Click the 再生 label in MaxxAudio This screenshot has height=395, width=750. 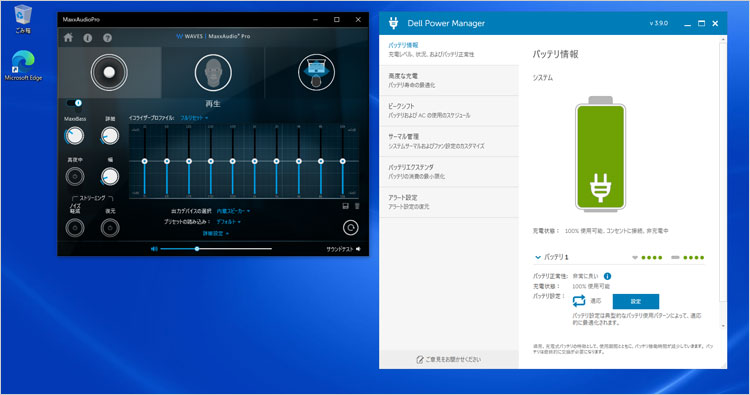tap(213, 104)
